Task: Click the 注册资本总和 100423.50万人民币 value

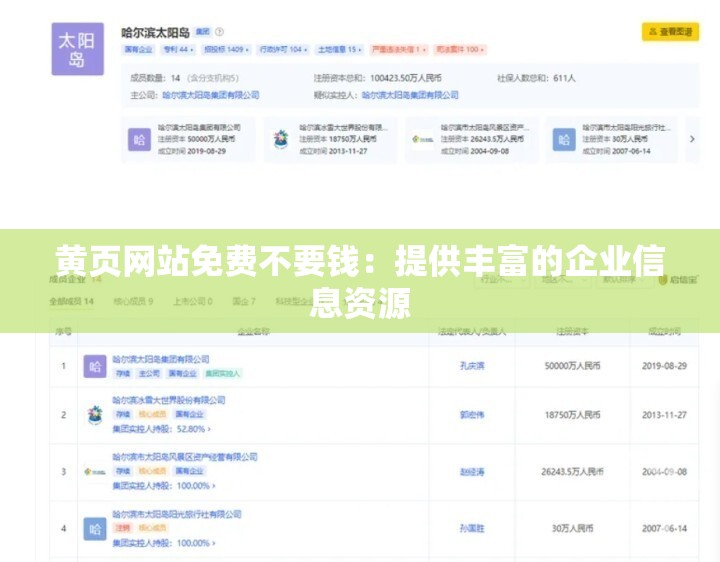Action: (x=406, y=78)
